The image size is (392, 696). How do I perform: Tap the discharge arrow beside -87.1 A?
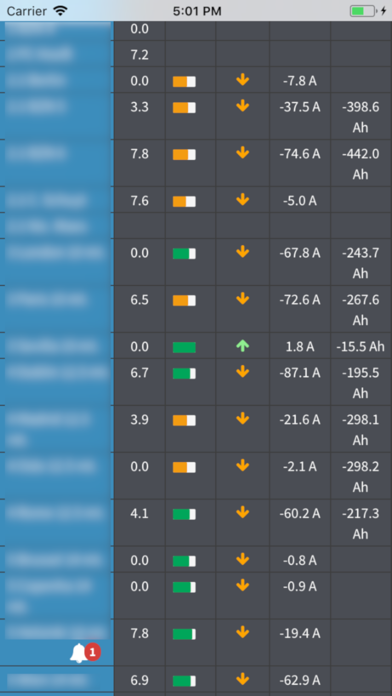click(x=242, y=372)
